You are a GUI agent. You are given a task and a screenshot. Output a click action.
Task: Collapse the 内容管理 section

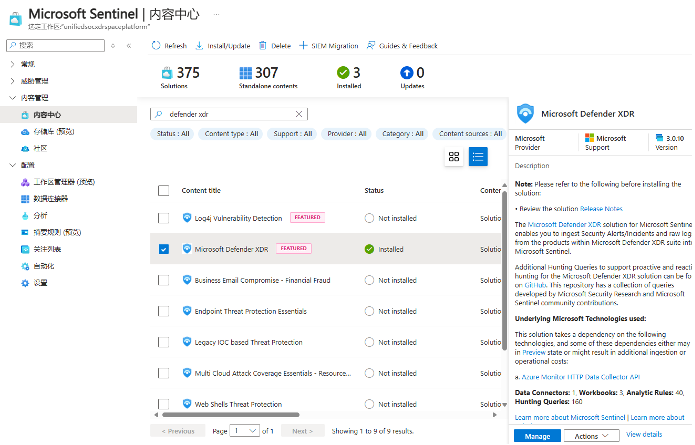click(x=12, y=98)
